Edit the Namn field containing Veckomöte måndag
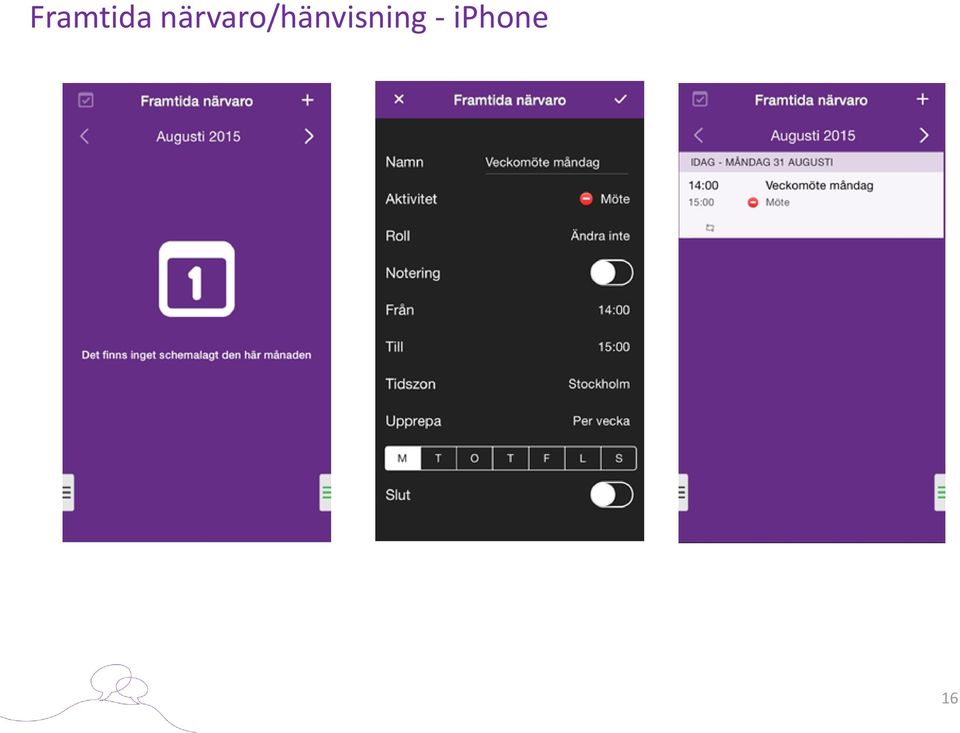This screenshot has height=733, width=960. click(x=557, y=162)
